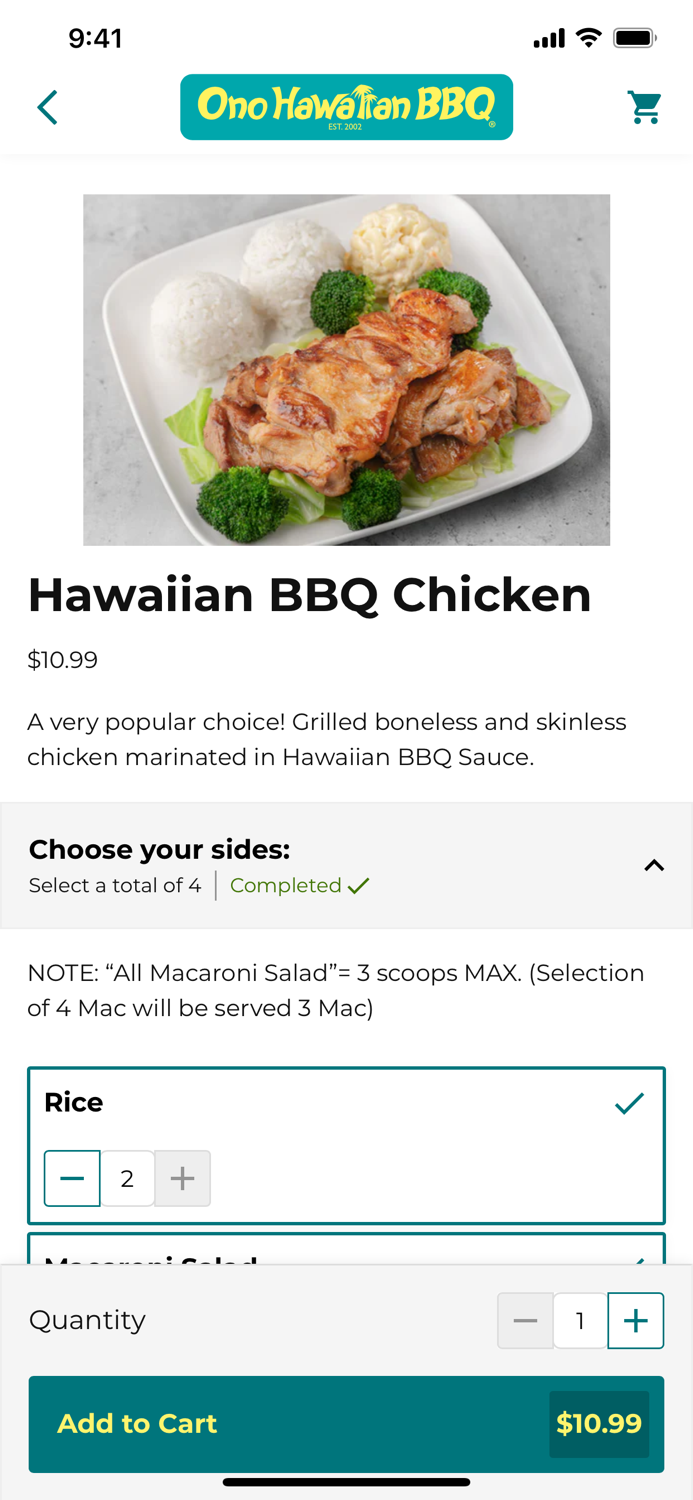Tap the item quantity field showing 1

[x=580, y=1320]
